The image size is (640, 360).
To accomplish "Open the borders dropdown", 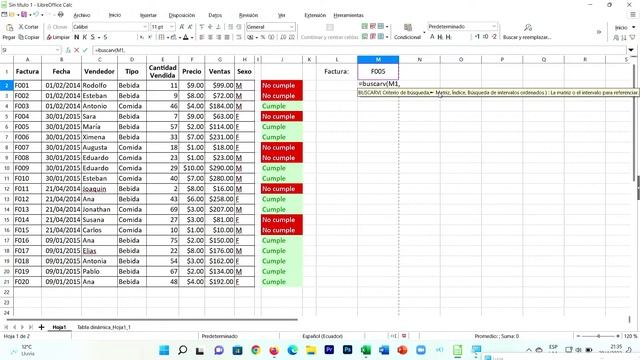I will 168,37.
